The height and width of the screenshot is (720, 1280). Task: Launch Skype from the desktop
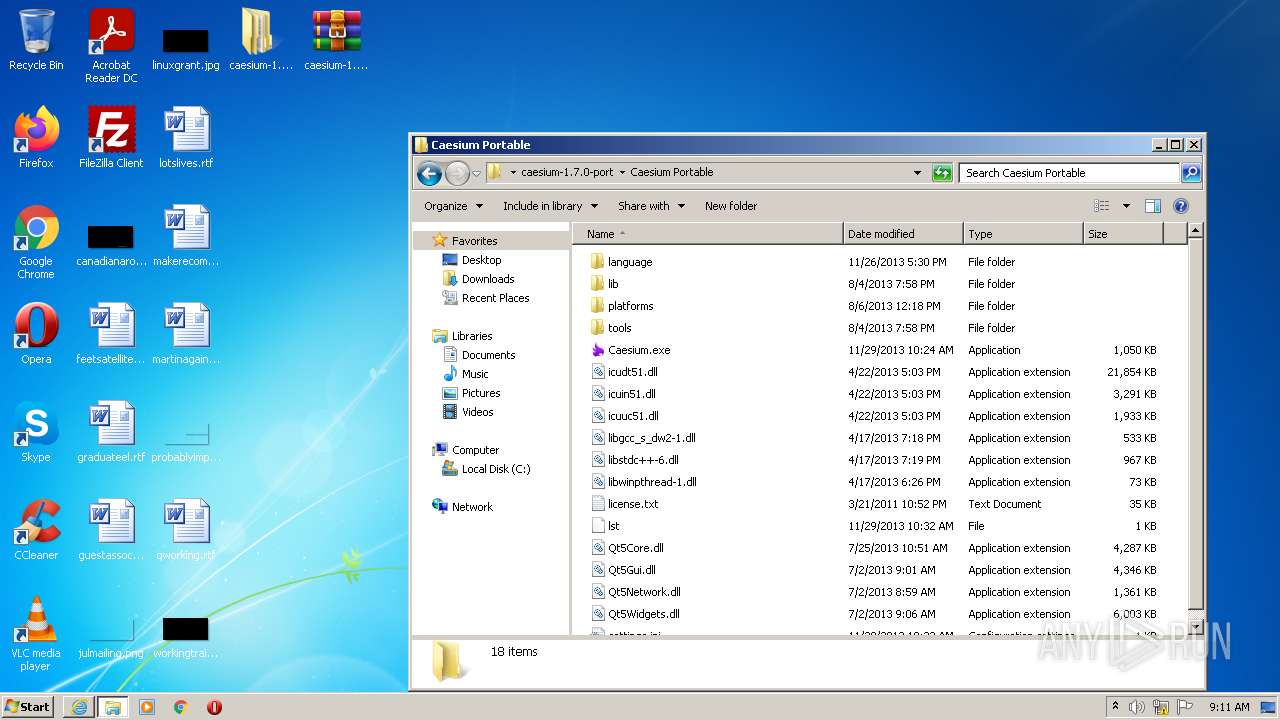(x=36, y=432)
